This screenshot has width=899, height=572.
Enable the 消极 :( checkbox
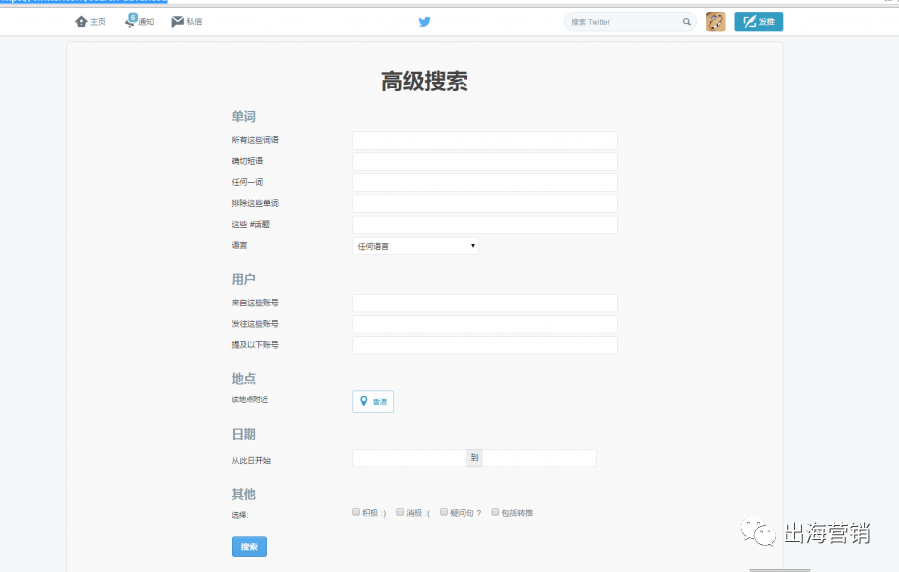pos(400,512)
